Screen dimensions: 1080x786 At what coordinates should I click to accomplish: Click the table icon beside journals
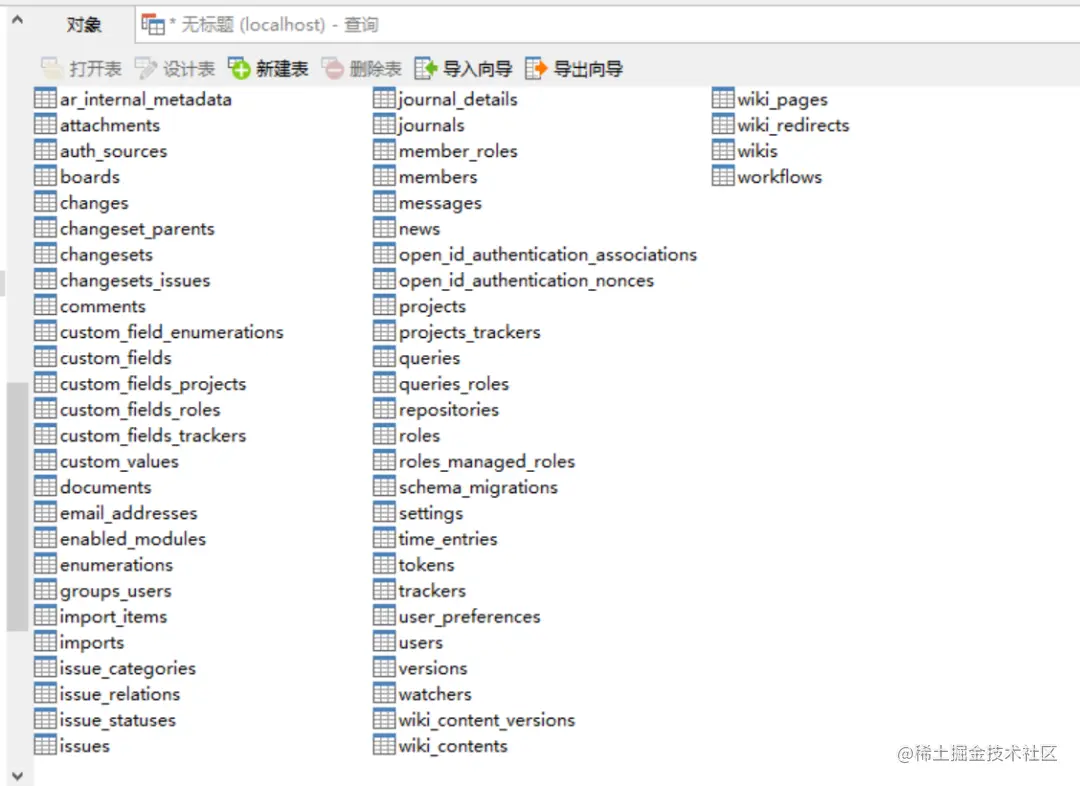384,124
